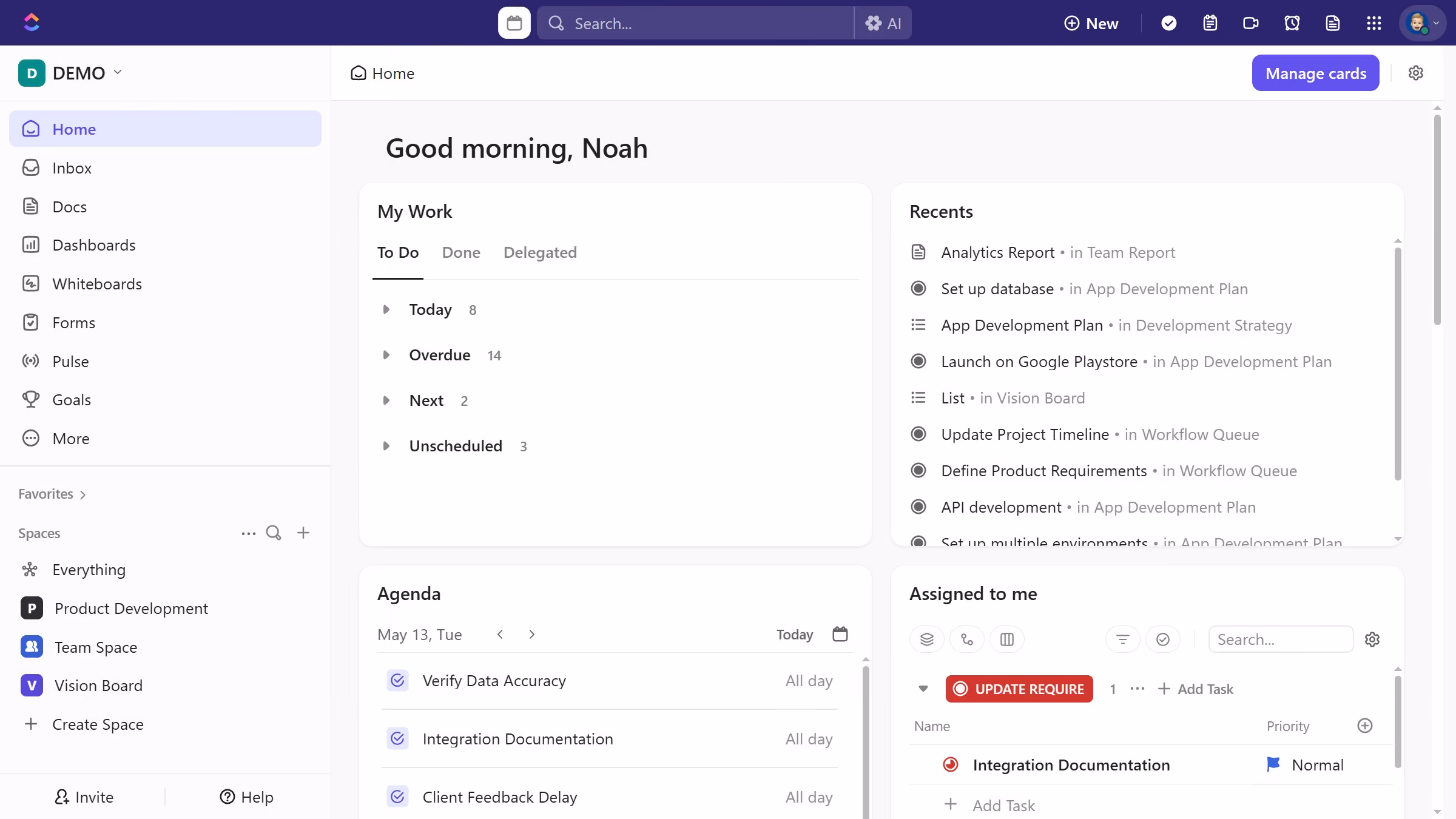Mark Verify Data Accuracy as complete

(397, 680)
